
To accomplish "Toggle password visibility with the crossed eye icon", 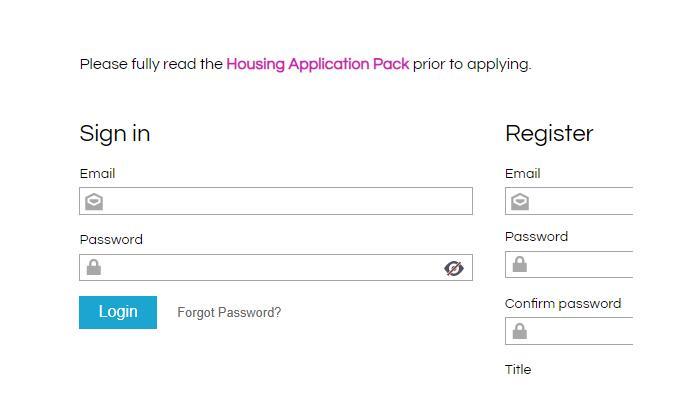I will click(x=454, y=268).
